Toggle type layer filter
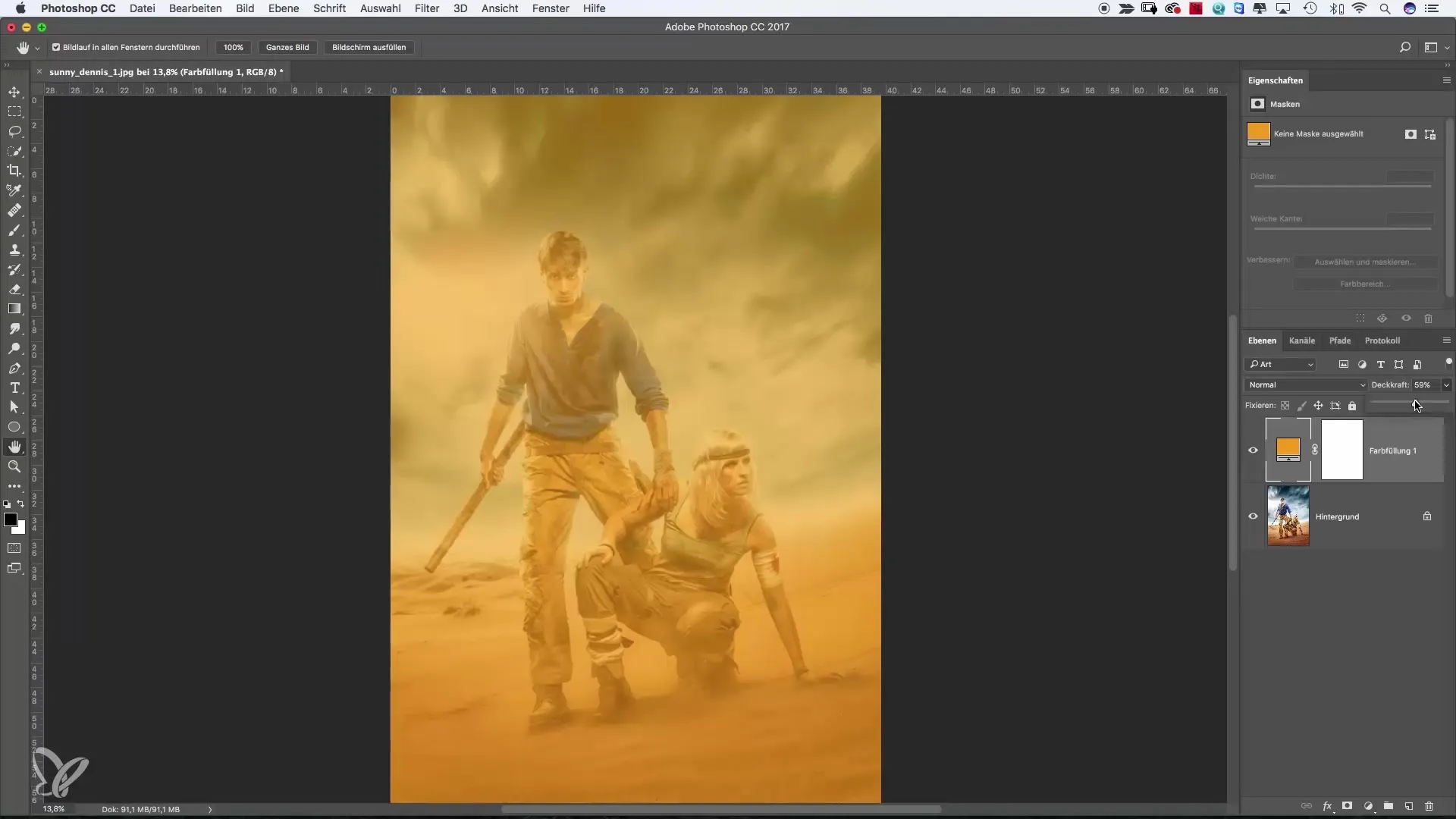The image size is (1456, 819). (1380, 365)
